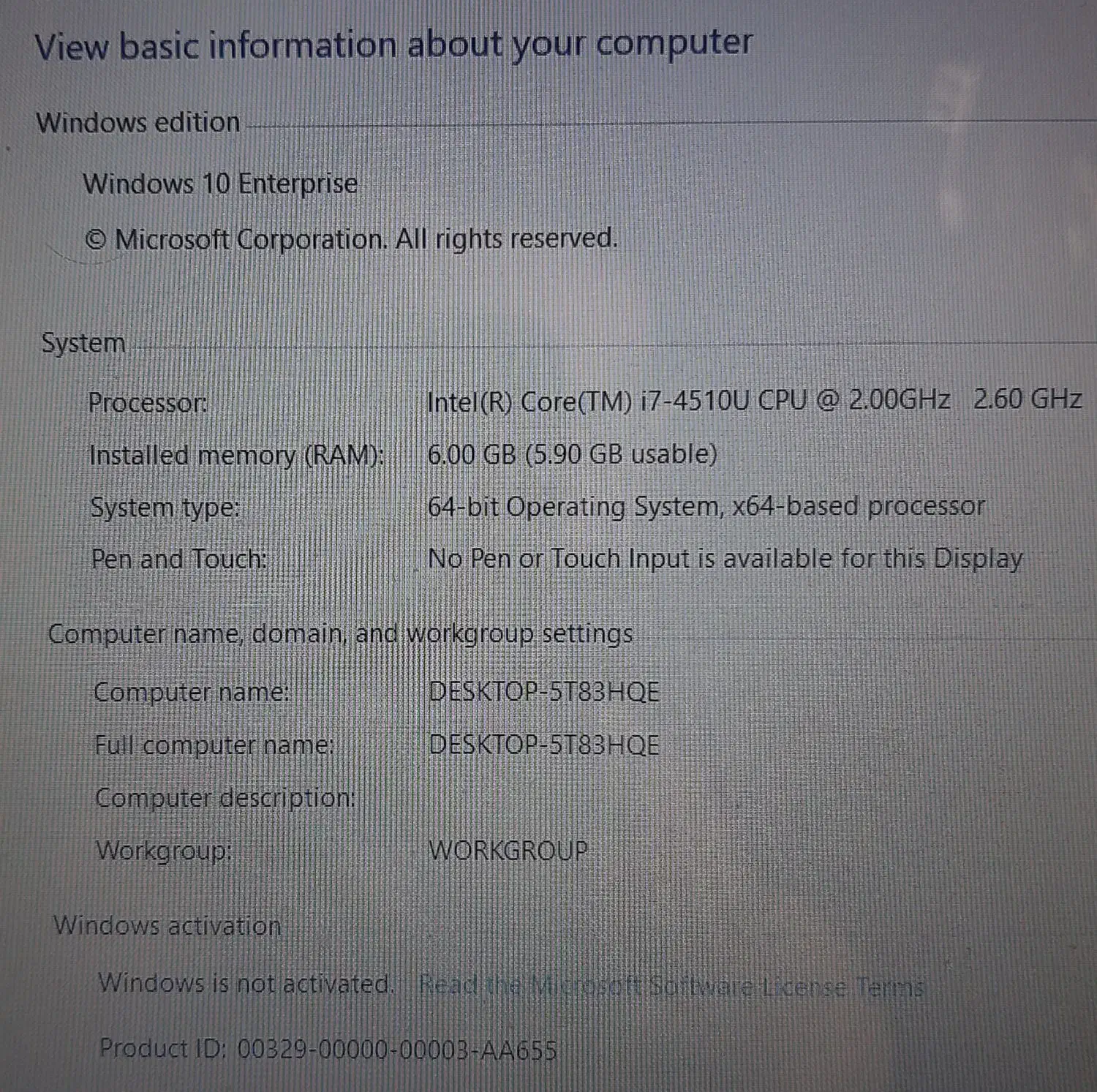The height and width of the screenshot is (1092, 1097).
Task: Click the 'WORKGROUP' value
Action: 508,851
